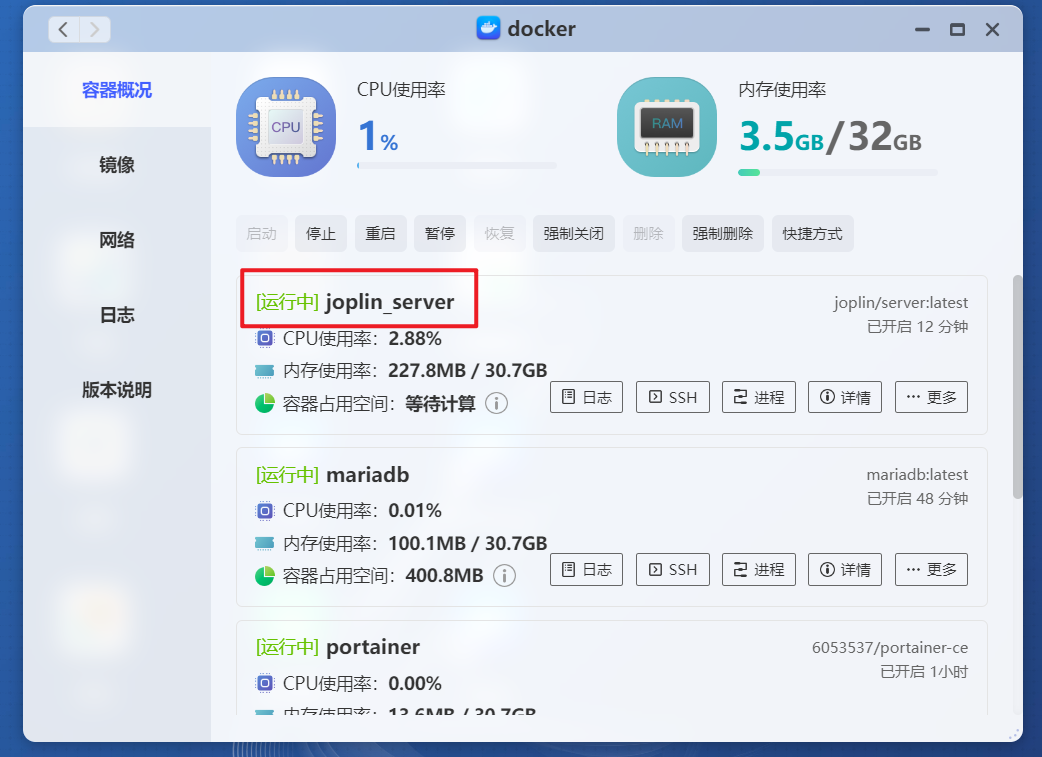Expand 更多 more options for mariadb
Screen dimensions: 1042x757
click(931, 569)
